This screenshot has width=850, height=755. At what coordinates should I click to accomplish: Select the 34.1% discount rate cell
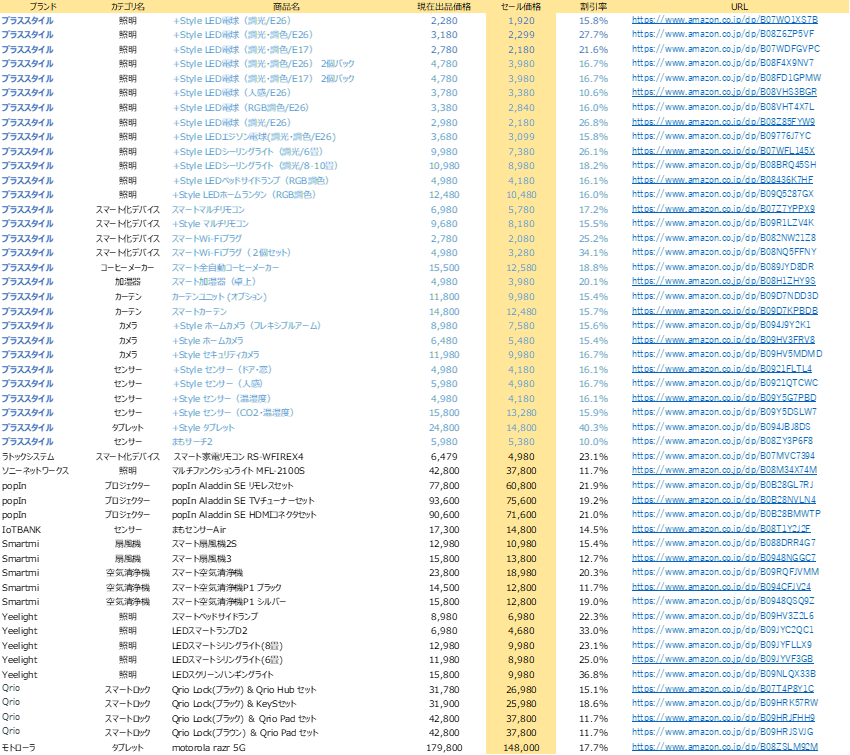(594, 253)
